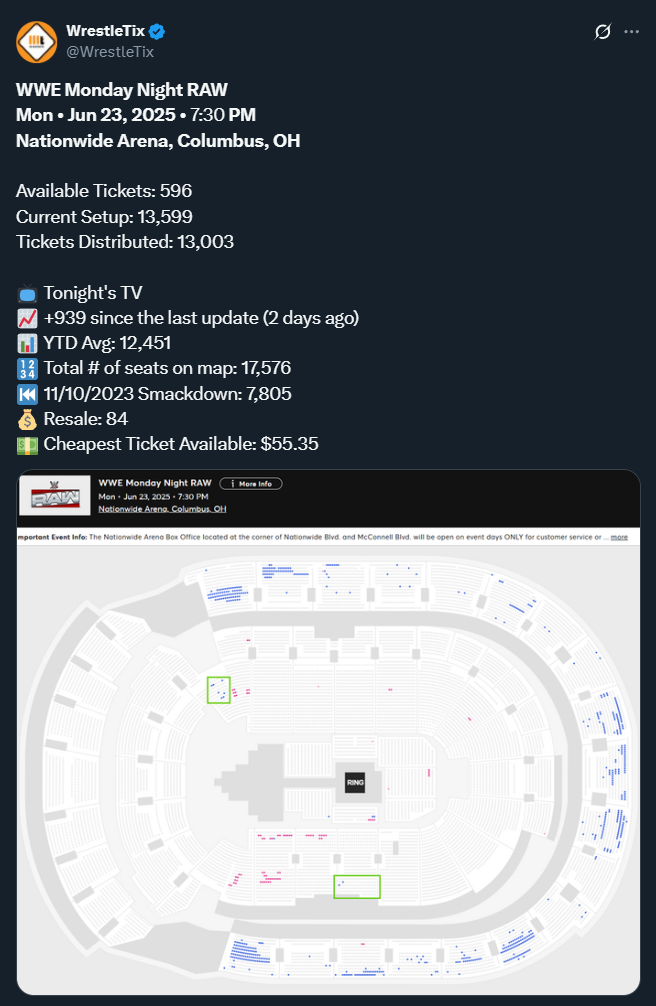This screenshot has height=1006, width=656.
Task: Click the TV emoji beside Tonight's TV
Action: click(x=27, y=293)
